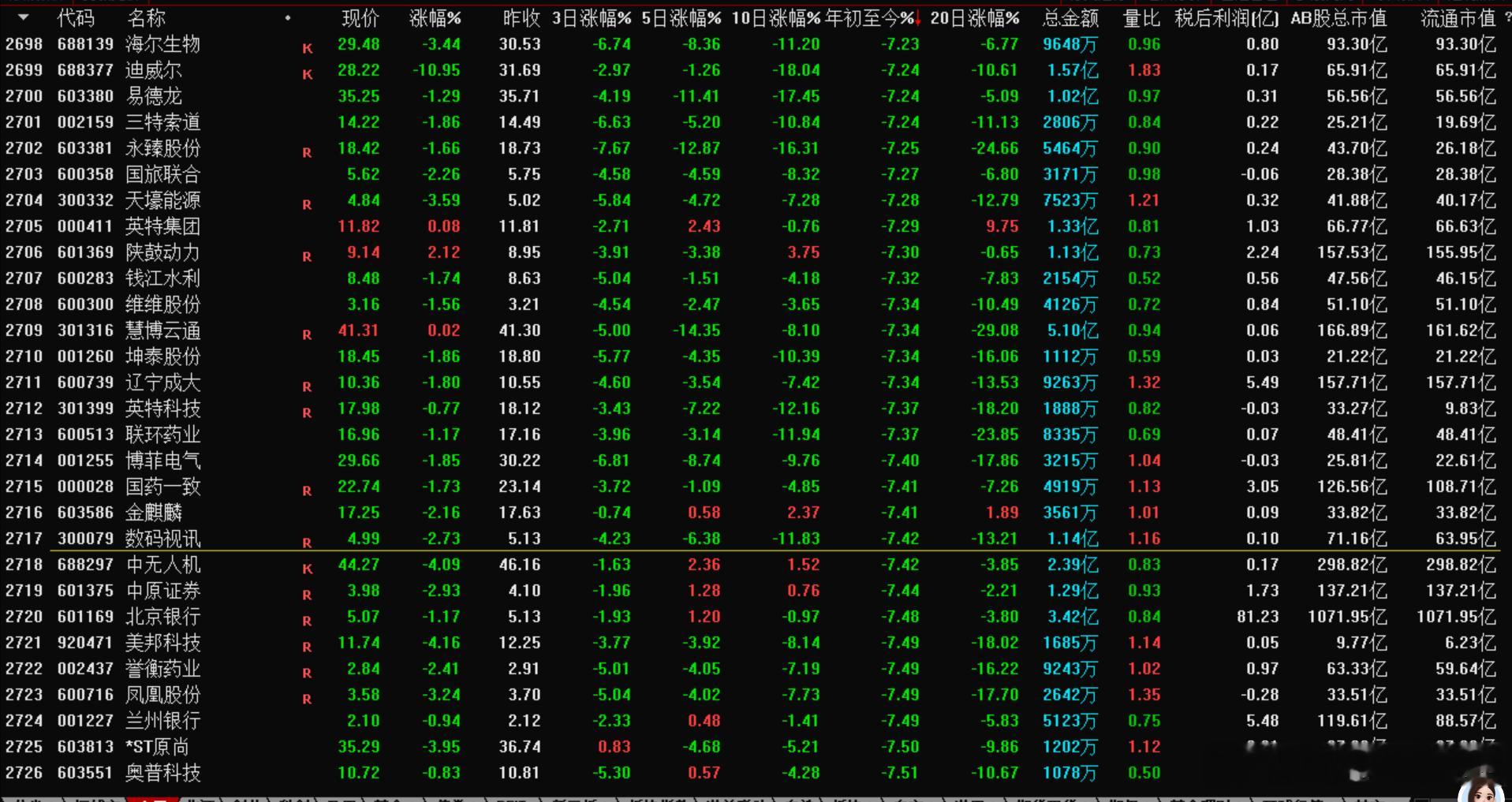
Task: Click the R marker beside 慧博云通
Action: [308, 335]
